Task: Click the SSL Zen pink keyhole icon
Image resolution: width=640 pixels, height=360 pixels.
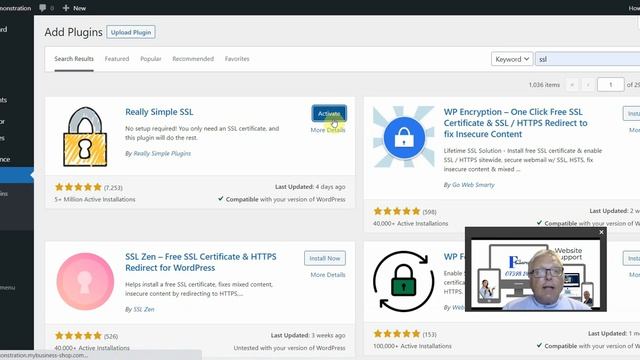Action: click(85, 281)
